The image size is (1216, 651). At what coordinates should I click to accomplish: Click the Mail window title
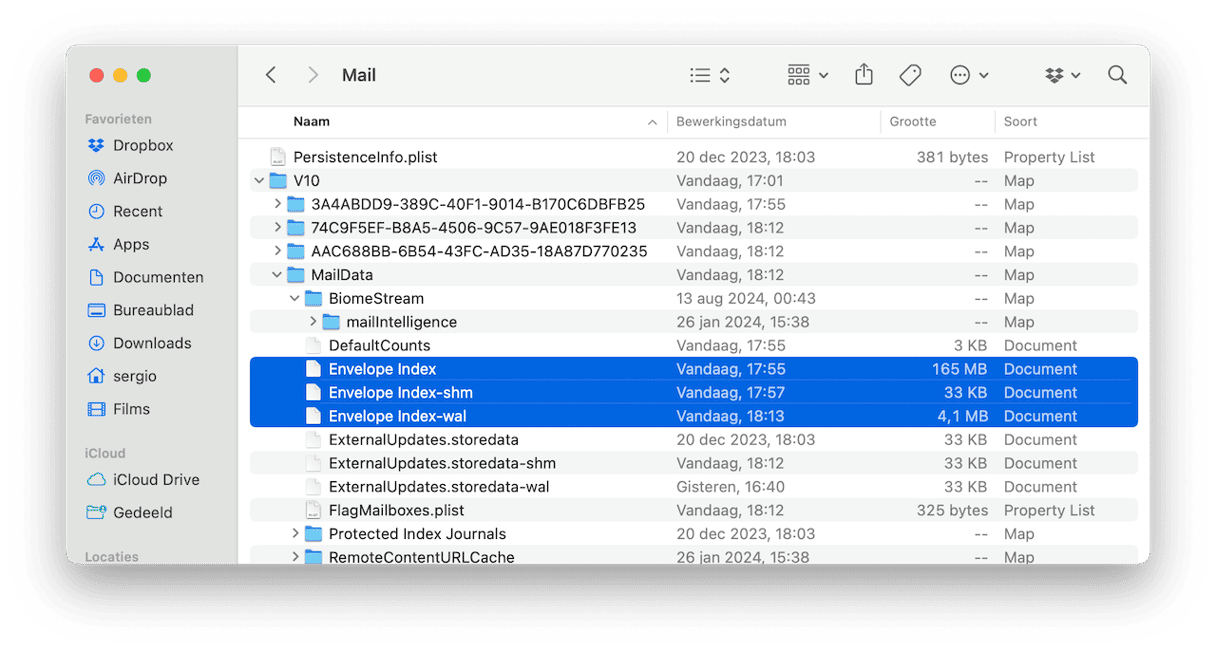(359, 75)
